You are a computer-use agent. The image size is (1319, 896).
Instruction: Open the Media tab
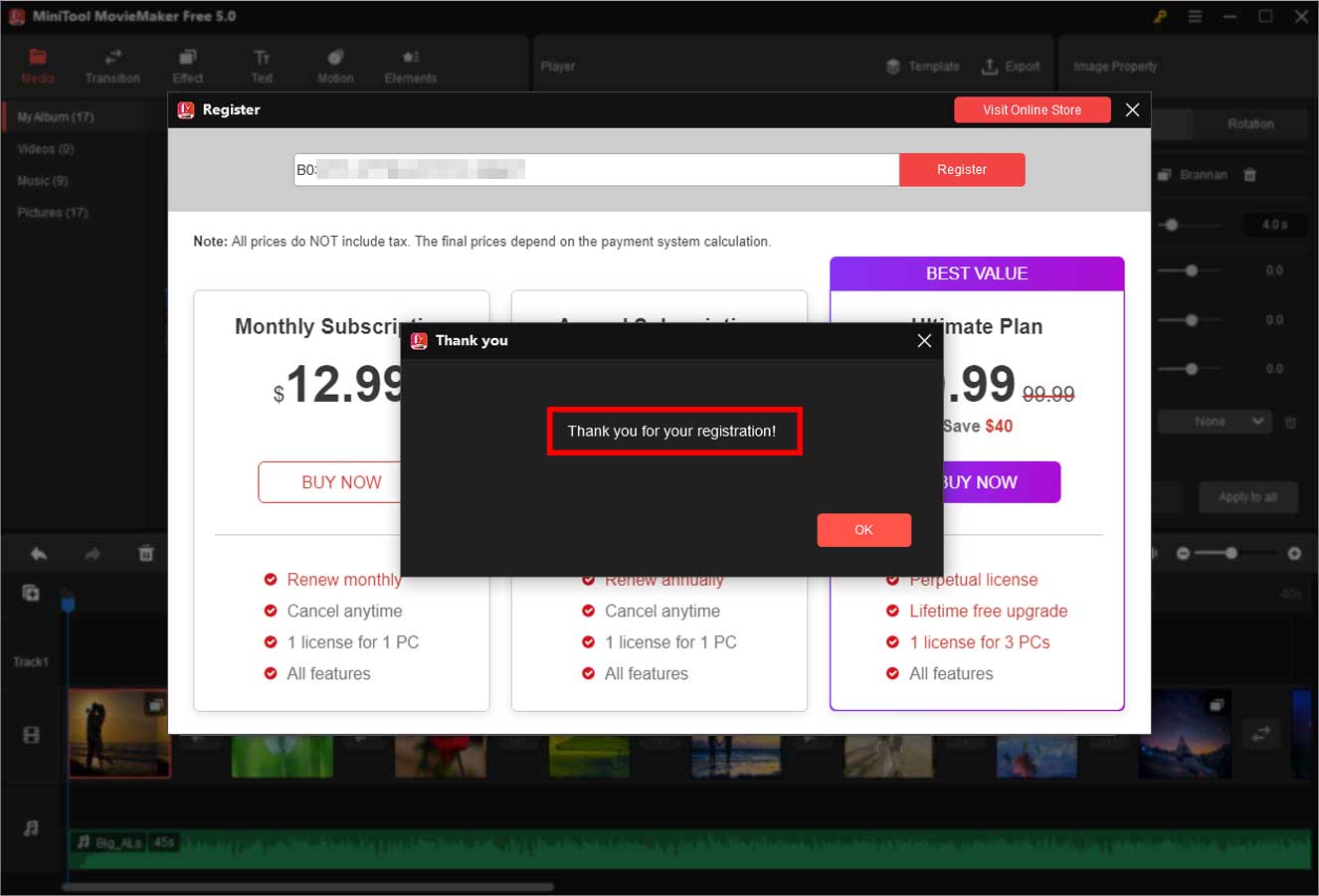[38, 66]
